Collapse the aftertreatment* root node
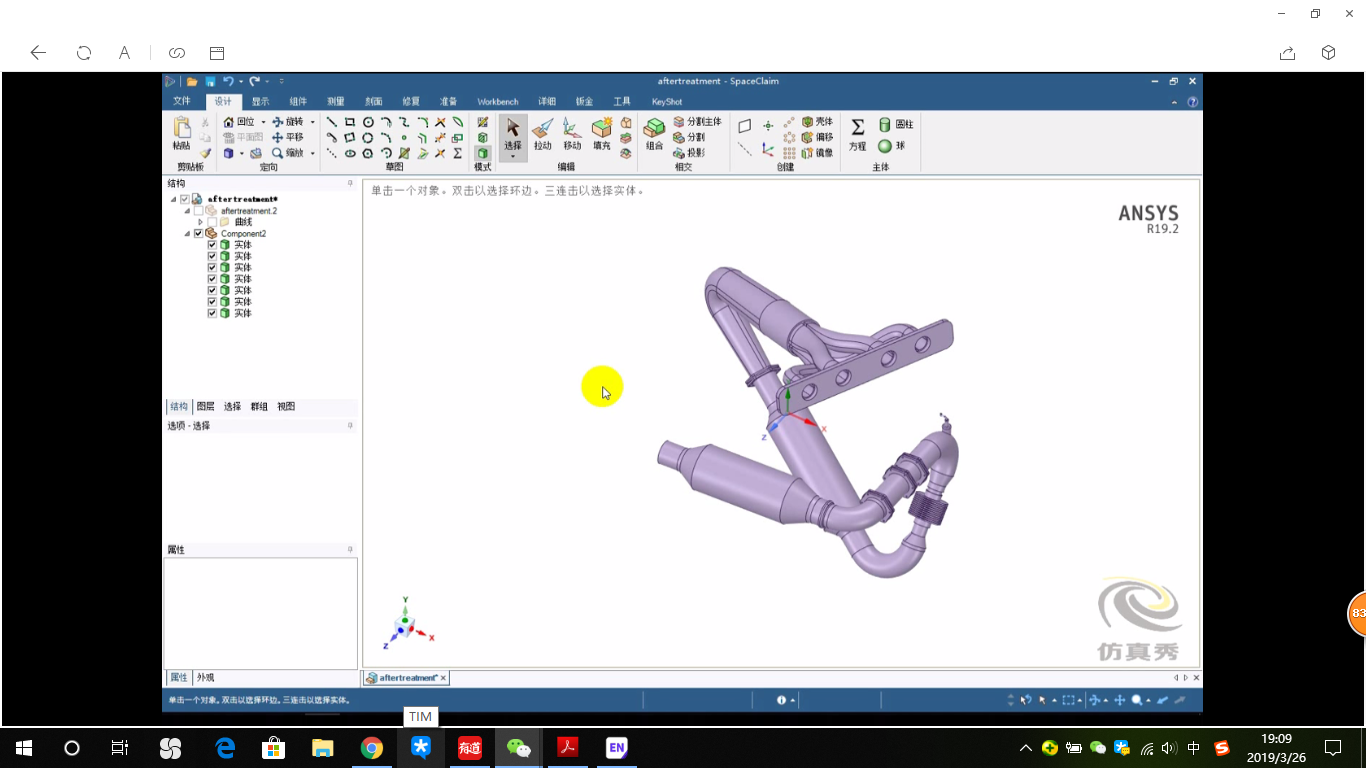Screen dimensions: 1366x768 (174, 199)
